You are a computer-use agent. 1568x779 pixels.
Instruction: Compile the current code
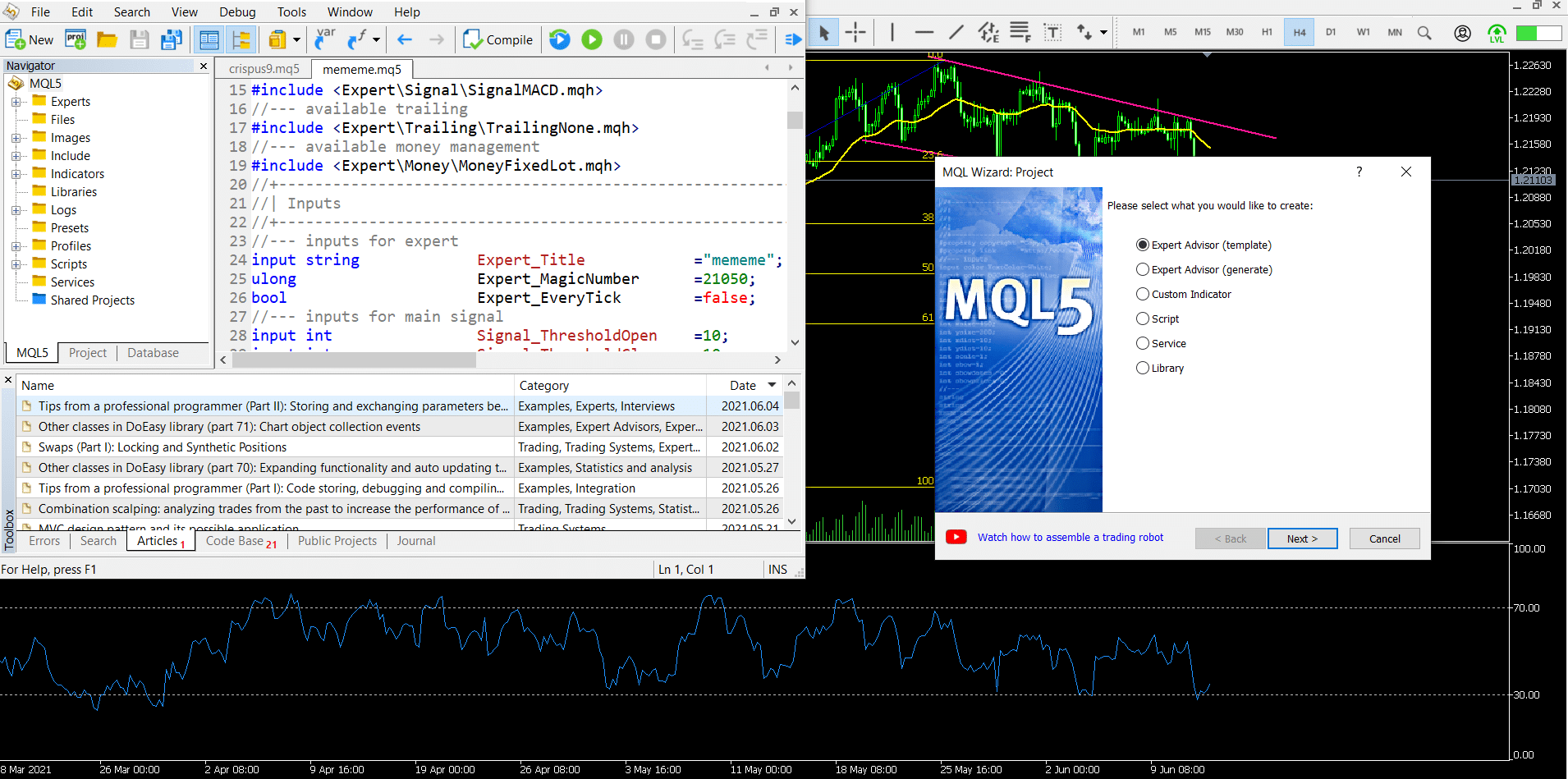497,39
